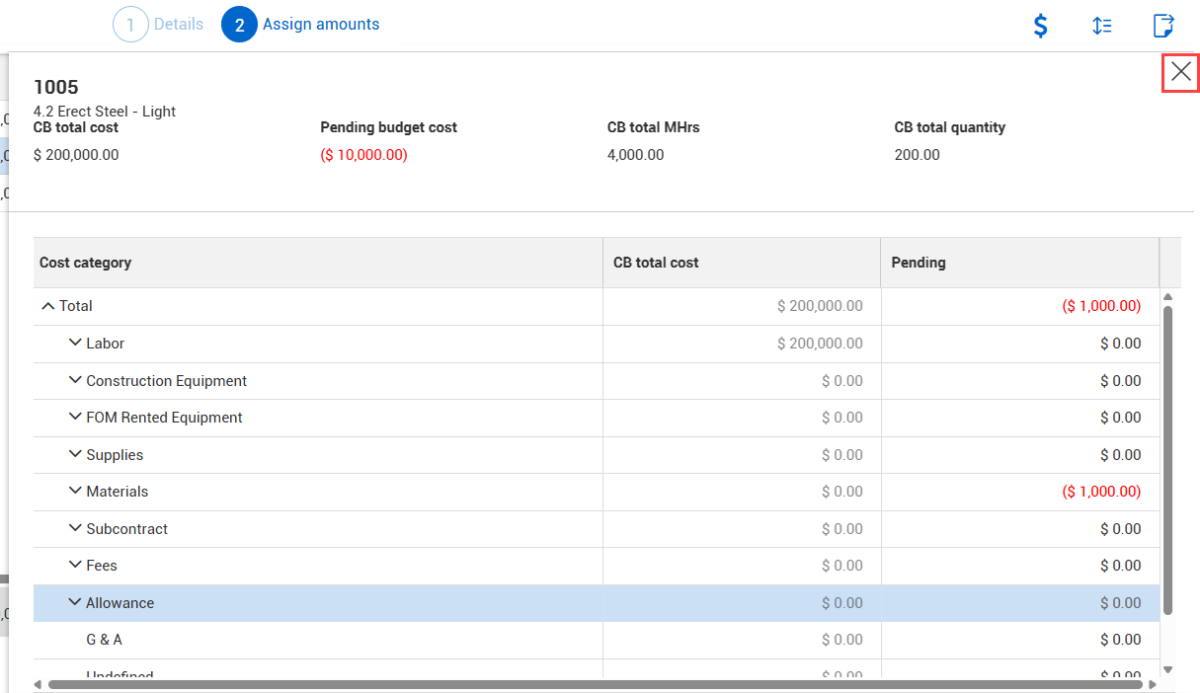This screenshot has width=1200, height=693.
Task: Expand FOM Rented Equipment category
Action: coord(75,417)
